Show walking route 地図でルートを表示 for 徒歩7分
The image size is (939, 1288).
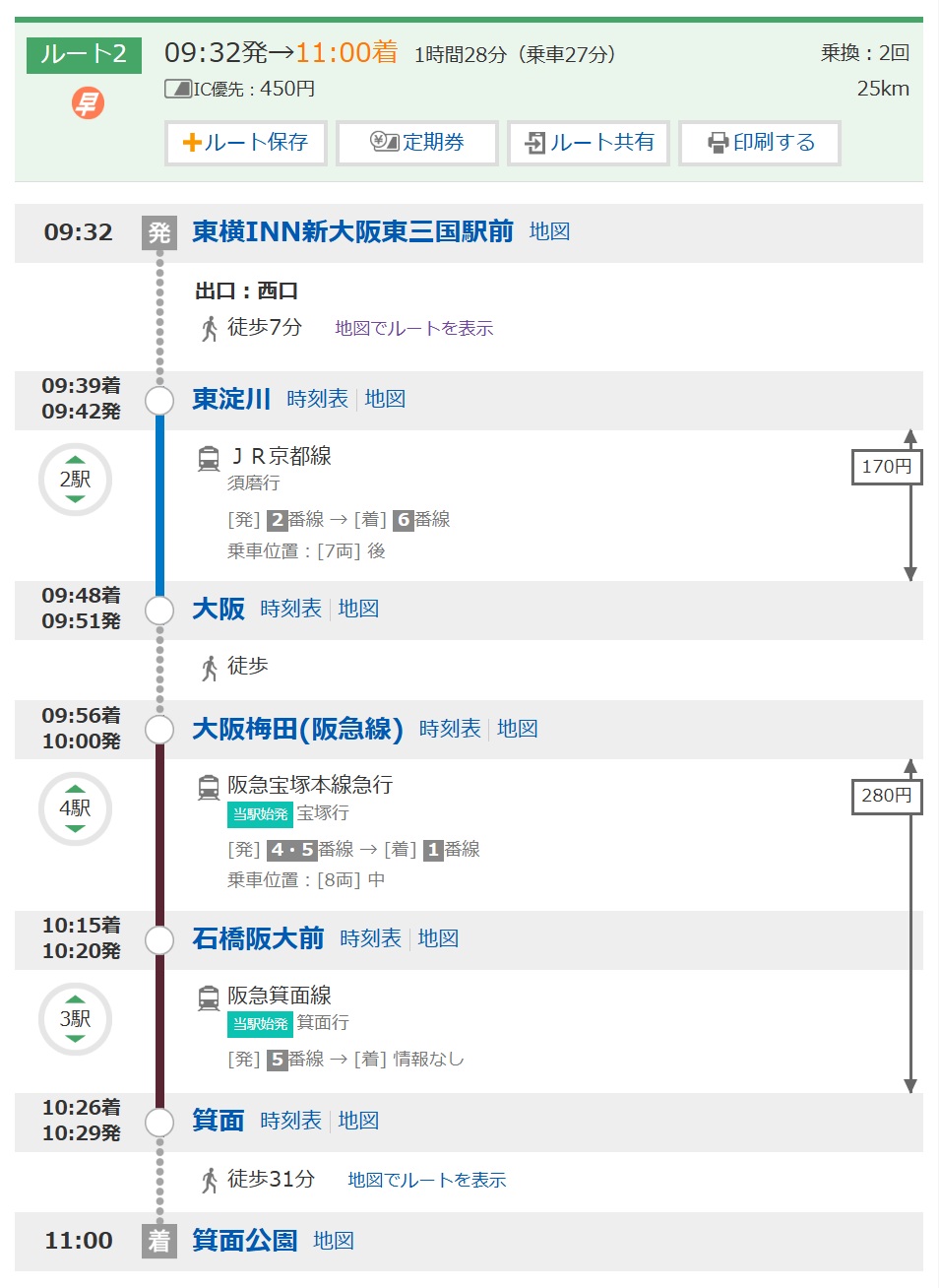[413, 328]
